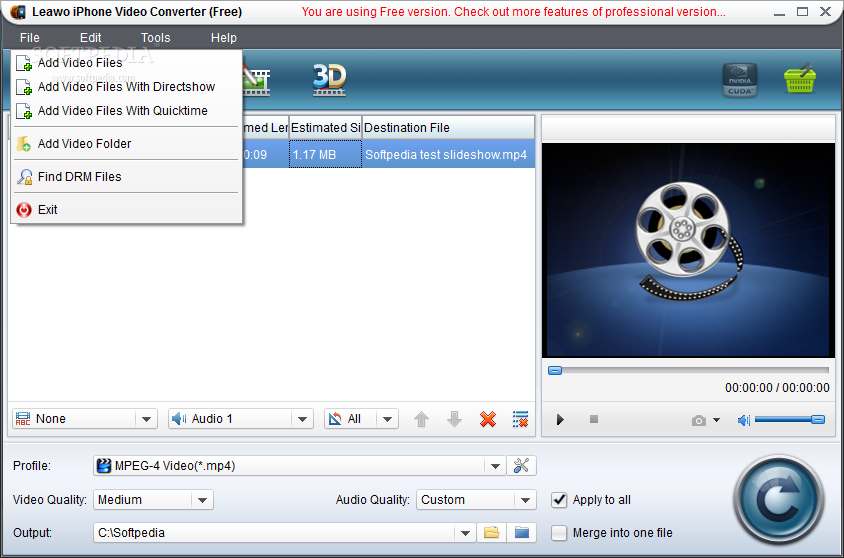This screenshot has height=558, width=844.
Task: Open snapshot options dropdown arrow
Action: [x=716, y=420]
